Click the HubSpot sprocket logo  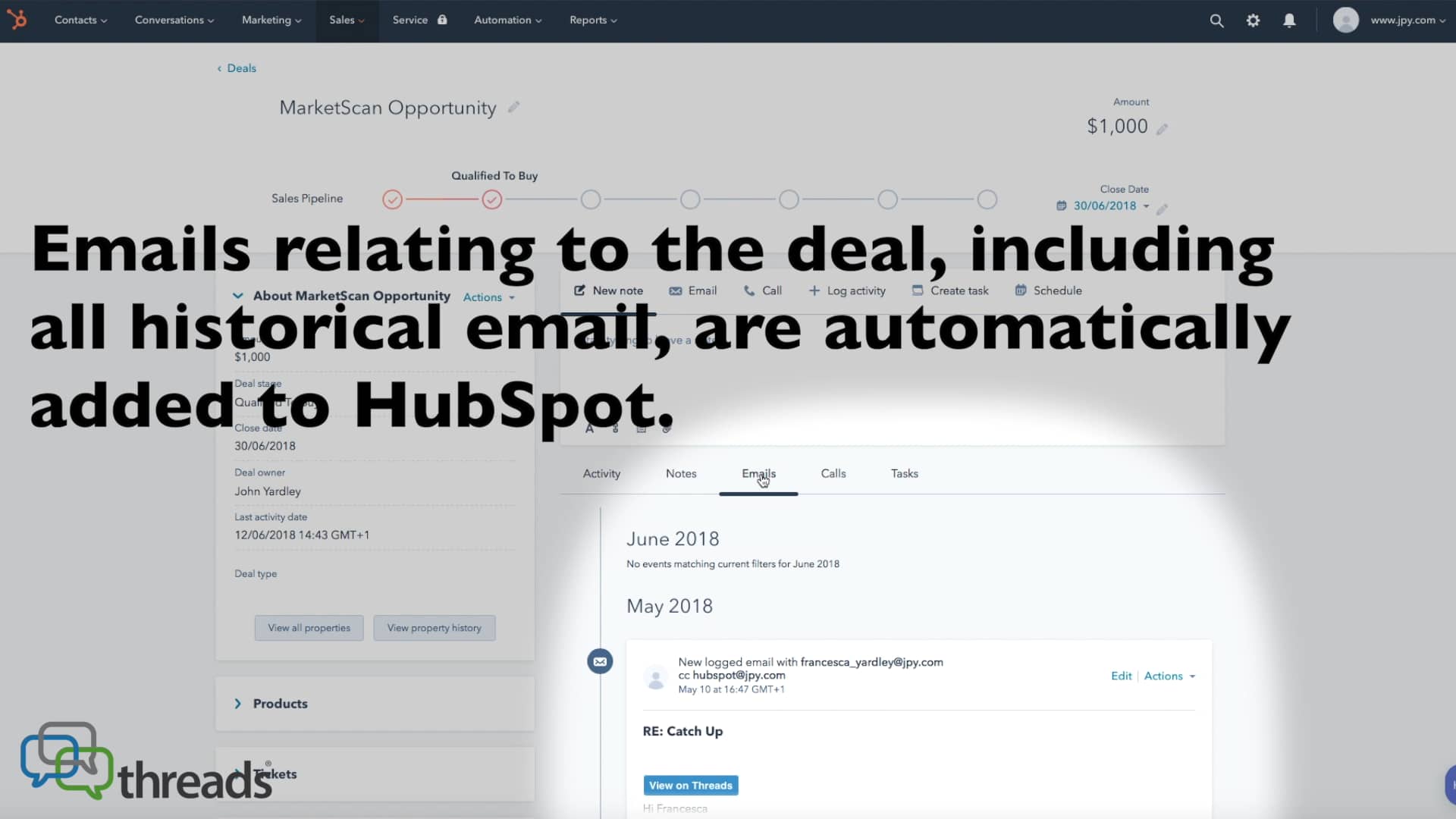17,20
